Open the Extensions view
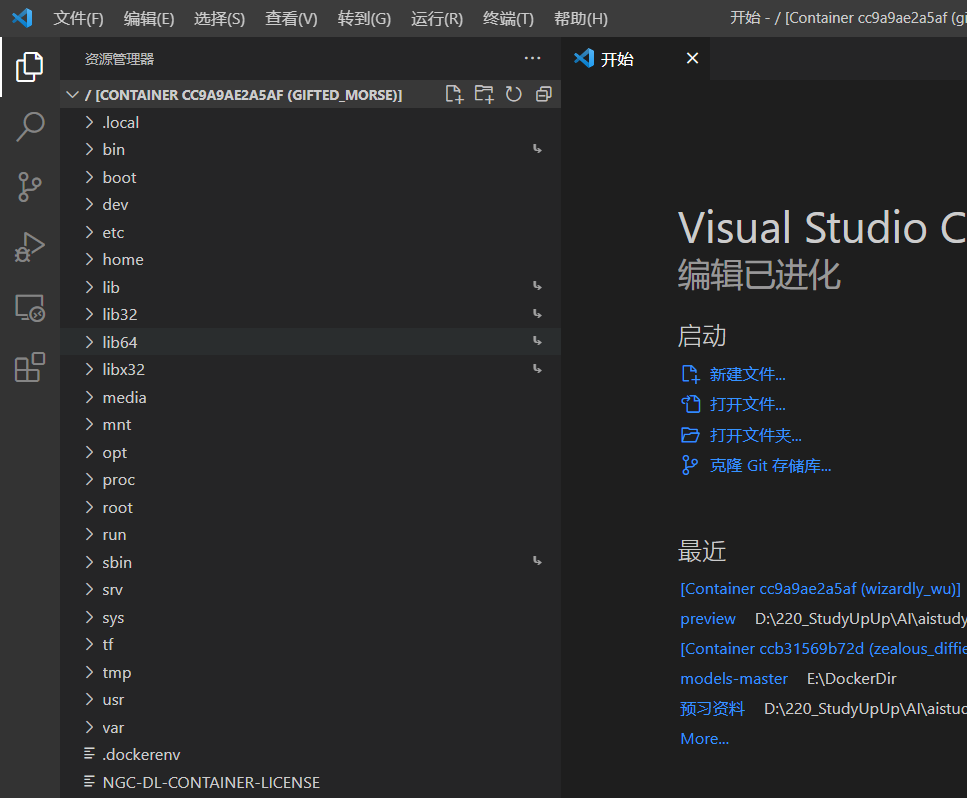Image resolution: width=967 pixels, height=798 pixels. (30, 368)
